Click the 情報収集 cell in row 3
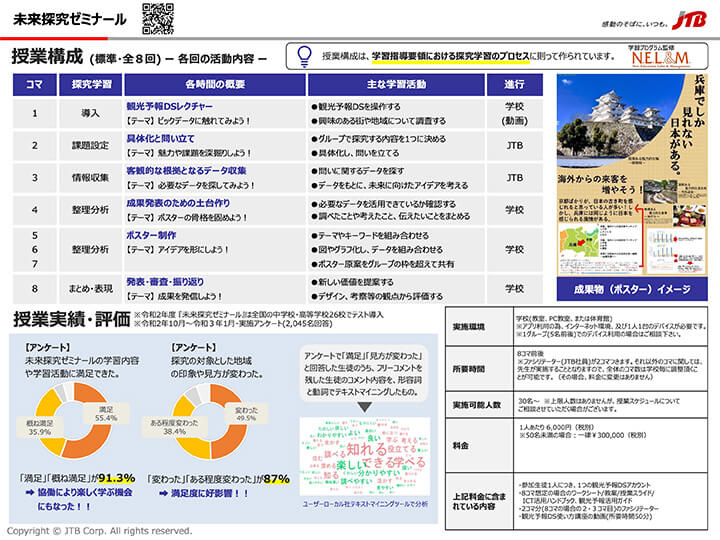Image resolution: width=720 pixels, height=540 pixels. click(90, 178)
